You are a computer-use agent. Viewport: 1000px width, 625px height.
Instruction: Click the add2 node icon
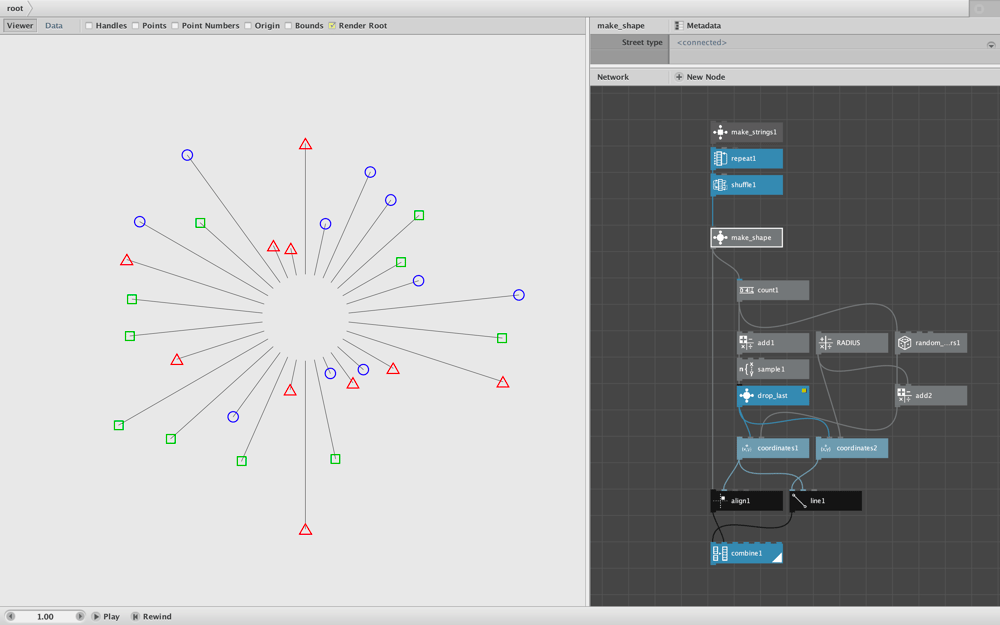click(x=904, y=395)
